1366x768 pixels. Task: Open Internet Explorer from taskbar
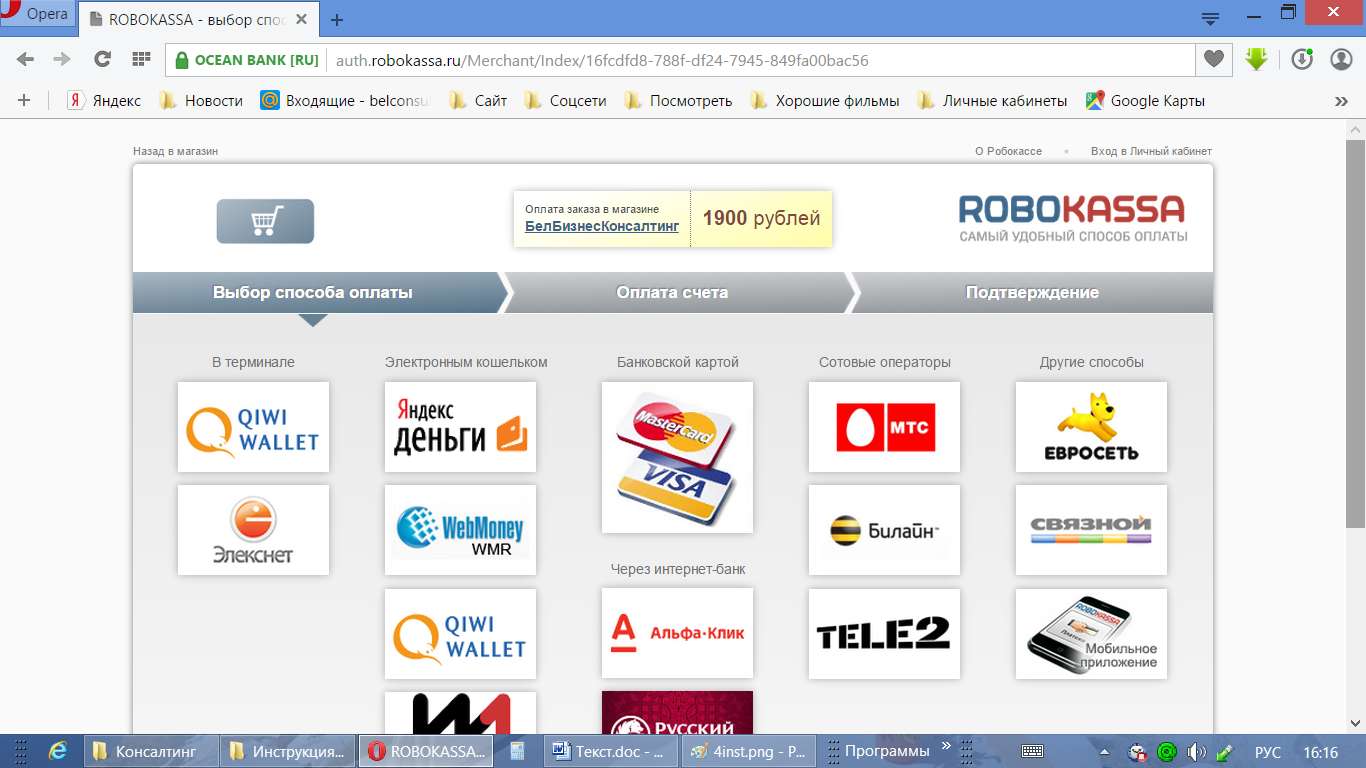57,751
